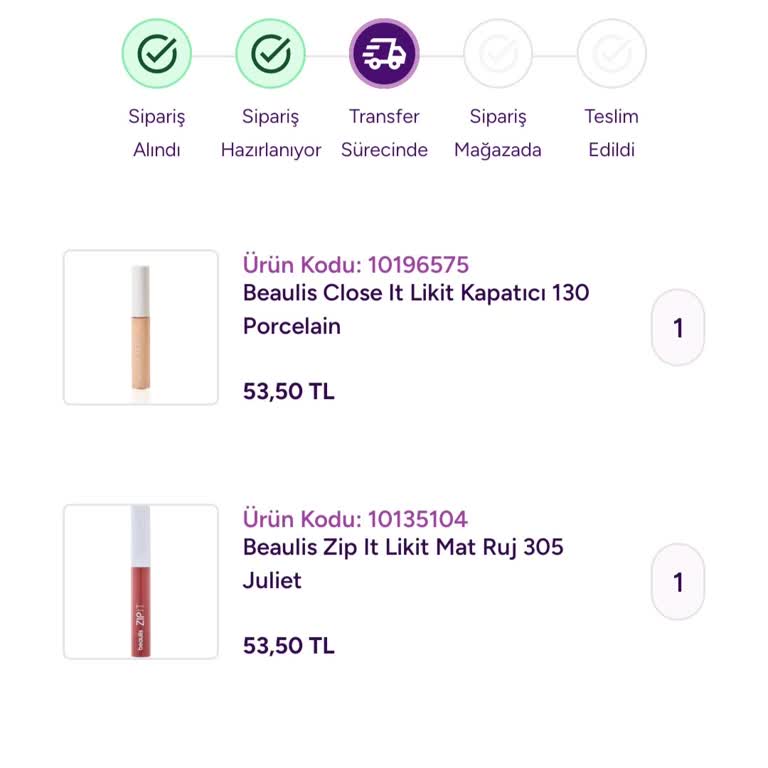Click the Sipariş Alındı label

pos(157,133)
